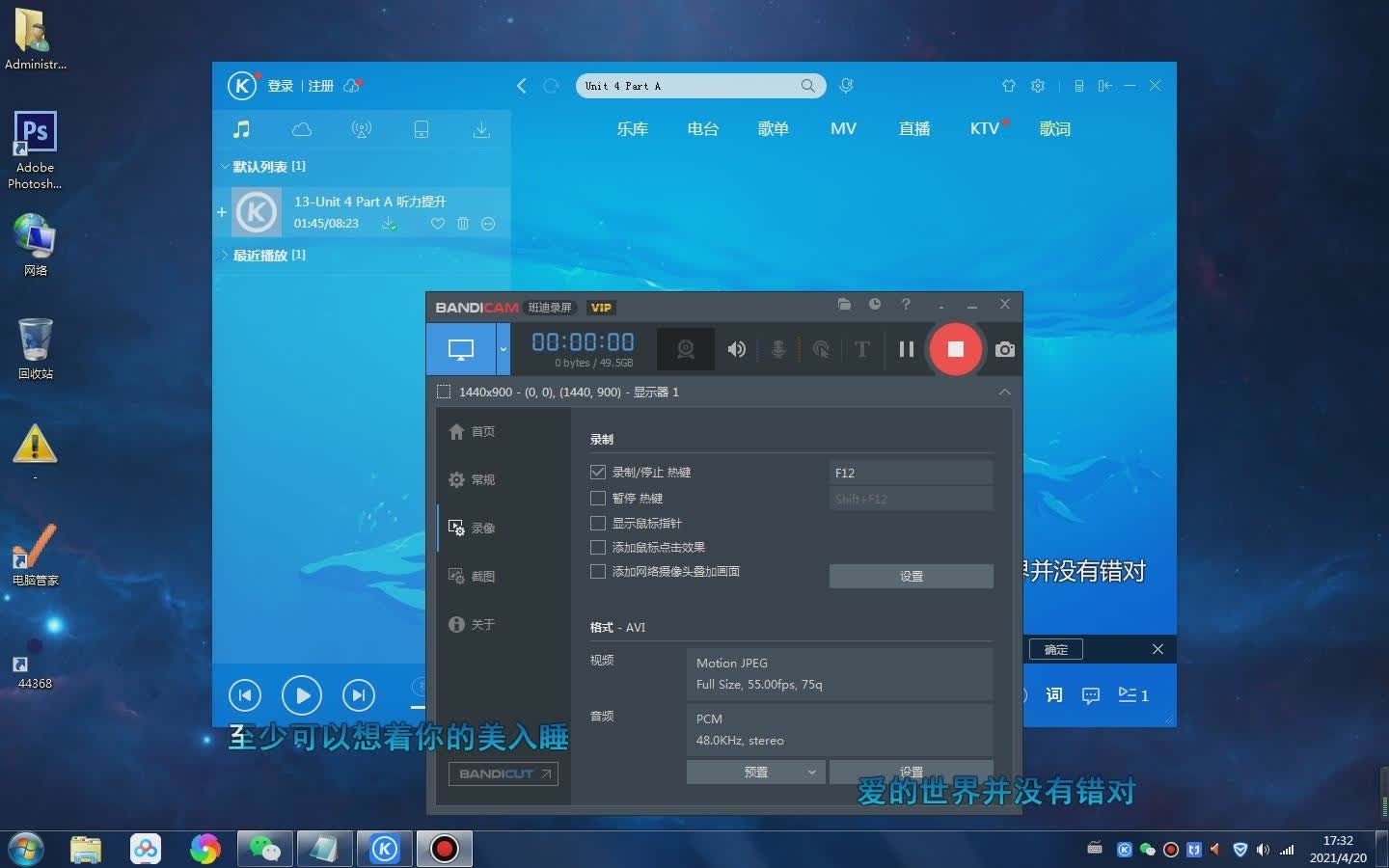Open the cloud music tab icon
This screenshot has height=868, width=1389.
coord(302,129)
